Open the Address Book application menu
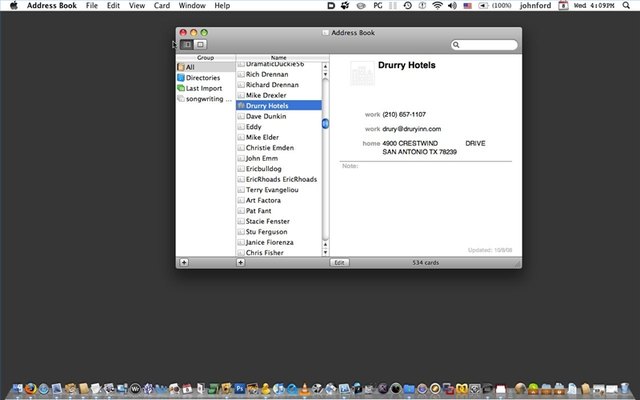 52,5
